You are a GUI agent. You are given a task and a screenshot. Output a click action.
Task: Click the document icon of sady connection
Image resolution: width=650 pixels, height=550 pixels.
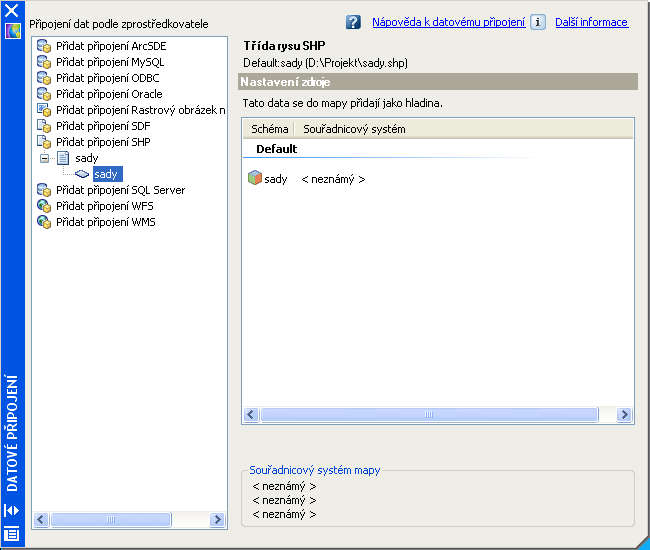tap(63, 158)
